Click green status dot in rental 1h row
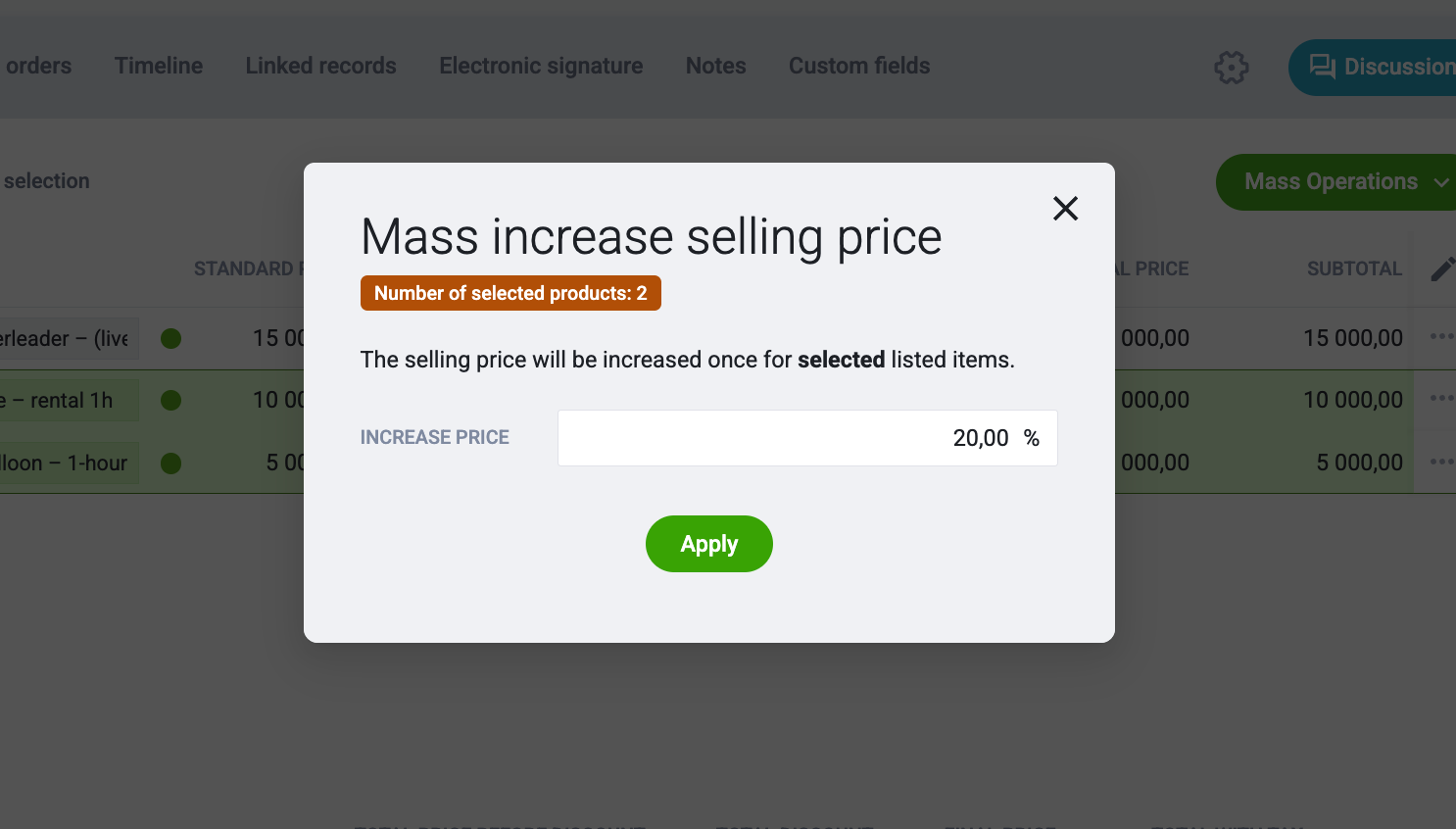The image size is (1456, 829). click(x=170, y=400)
